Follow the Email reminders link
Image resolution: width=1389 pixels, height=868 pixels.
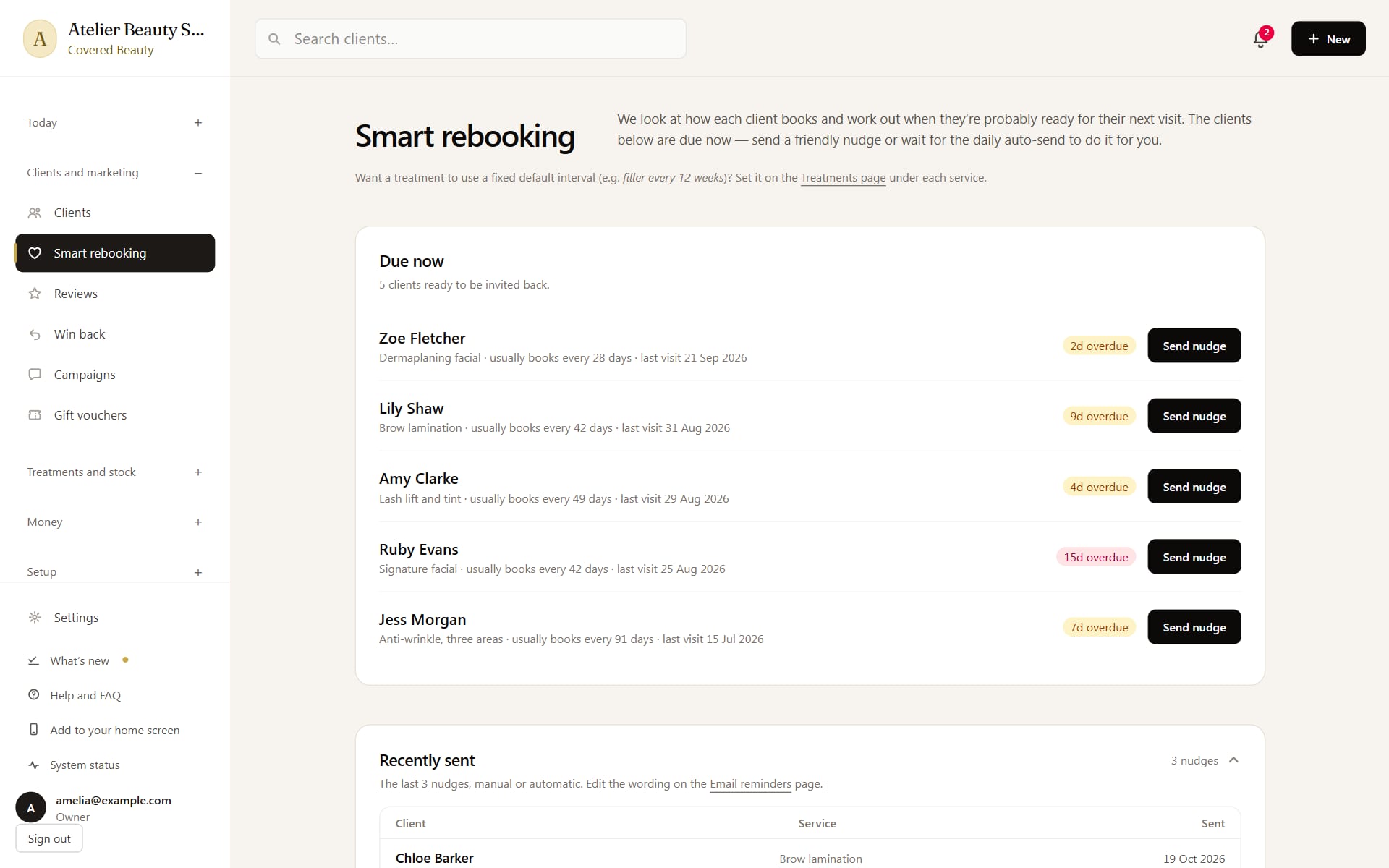[750, 784]
